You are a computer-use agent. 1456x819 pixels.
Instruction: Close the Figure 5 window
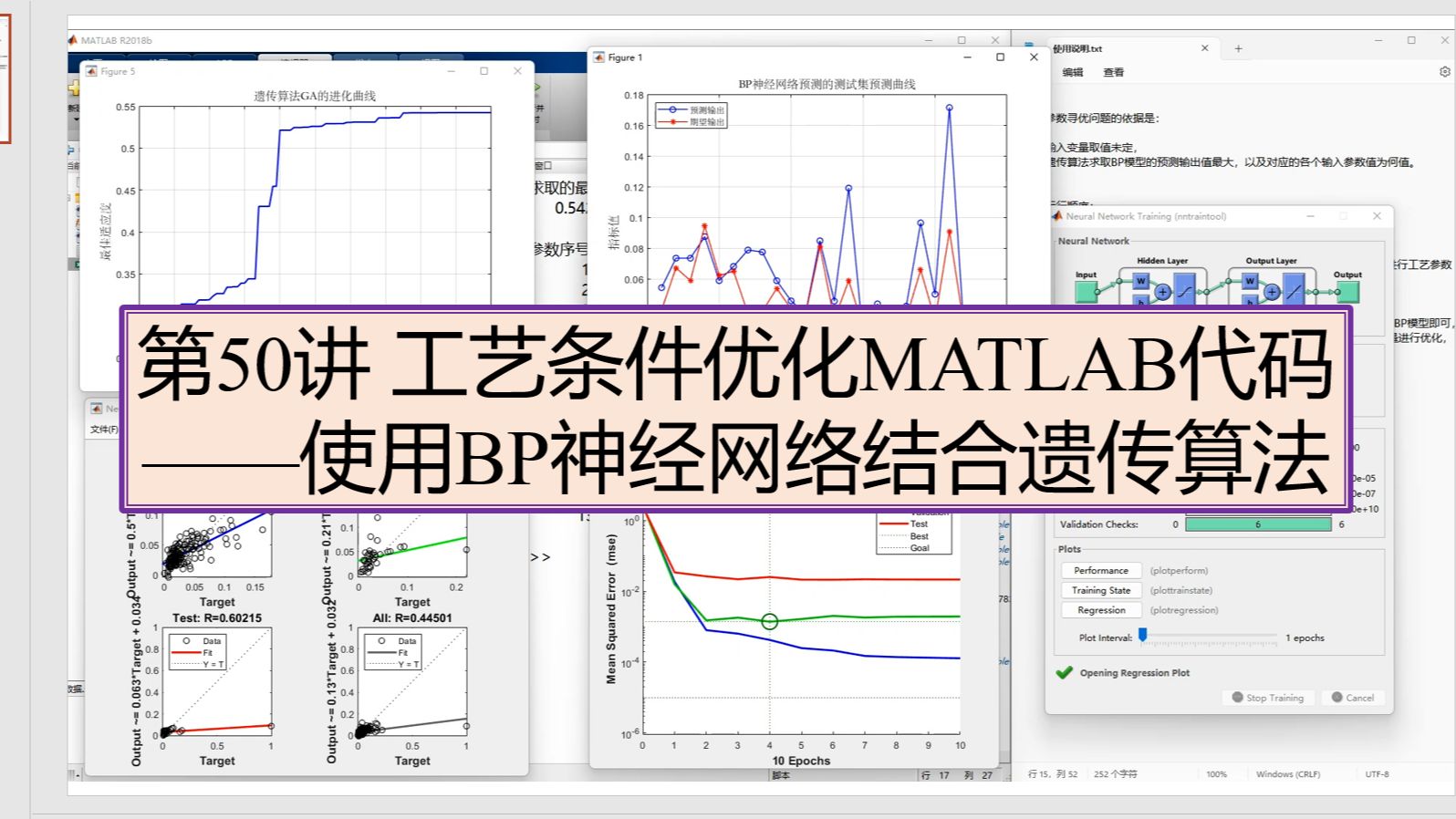pos(517,71)
